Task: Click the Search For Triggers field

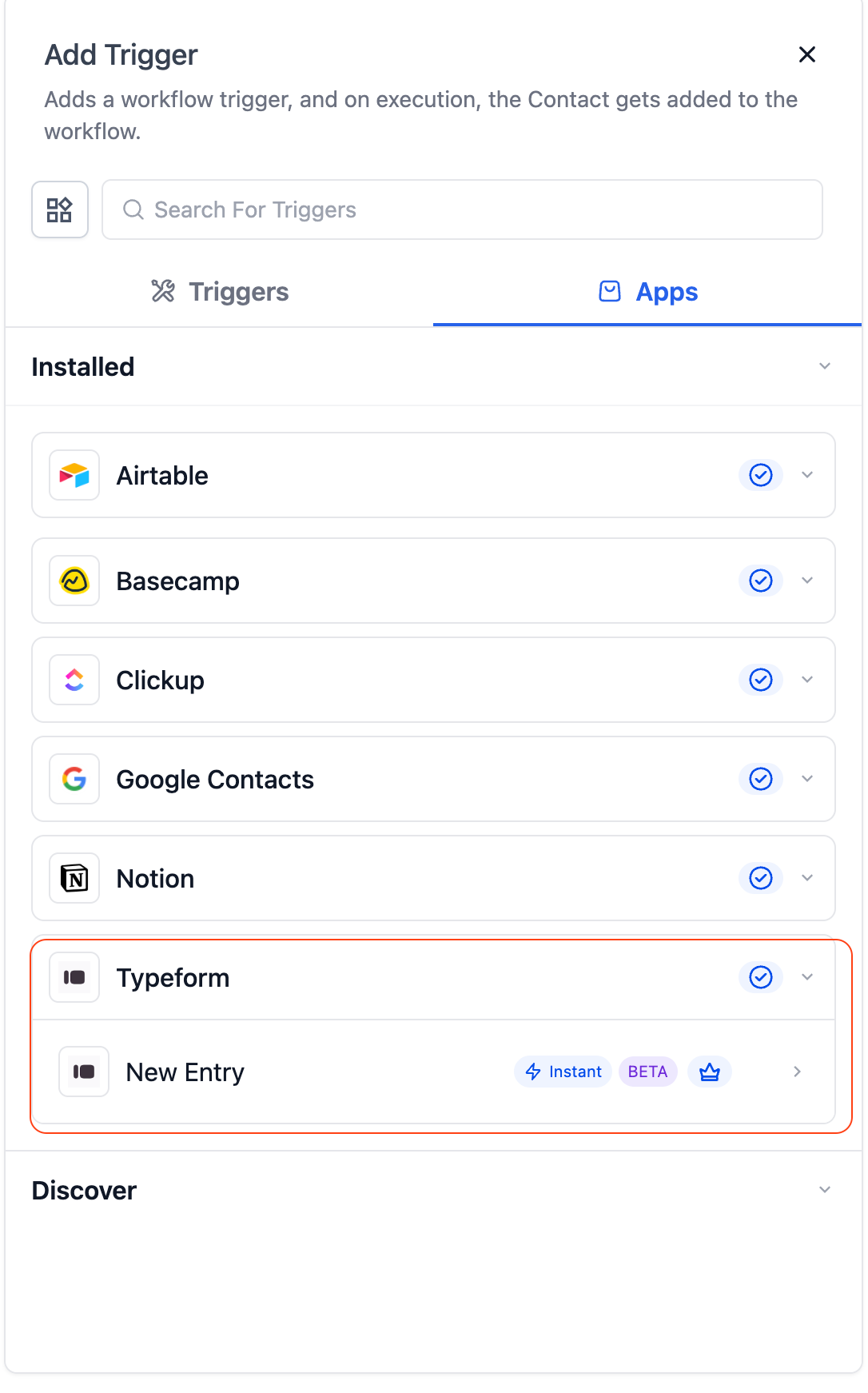Action: (x=462, y=210)
